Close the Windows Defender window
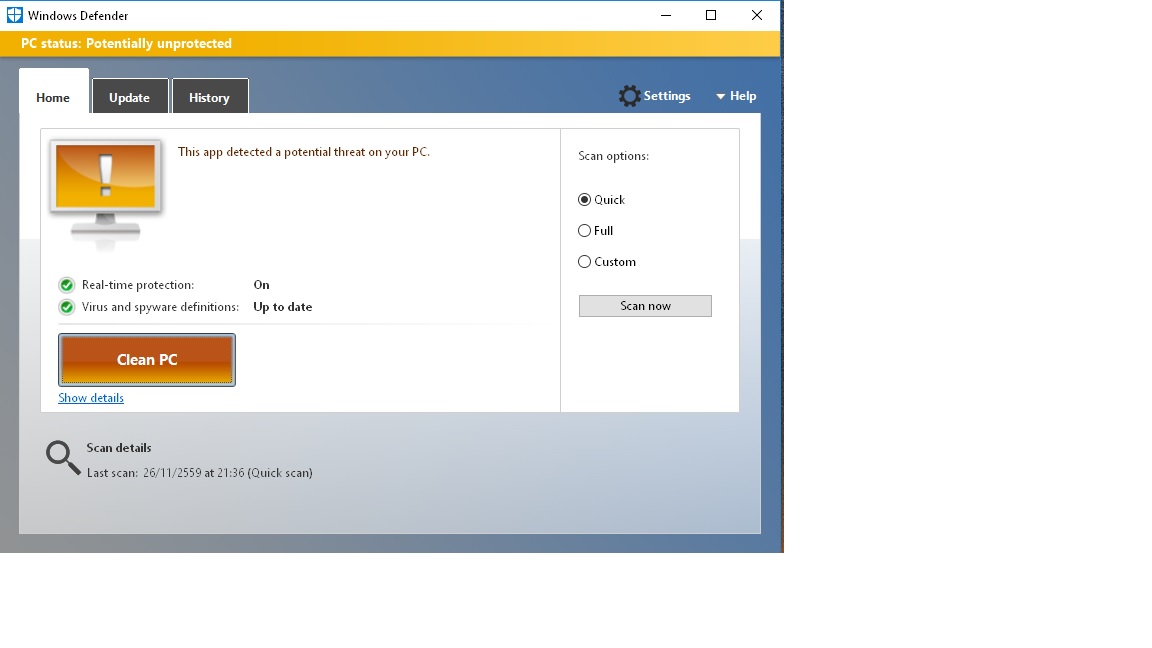 [x=757, y=15]
